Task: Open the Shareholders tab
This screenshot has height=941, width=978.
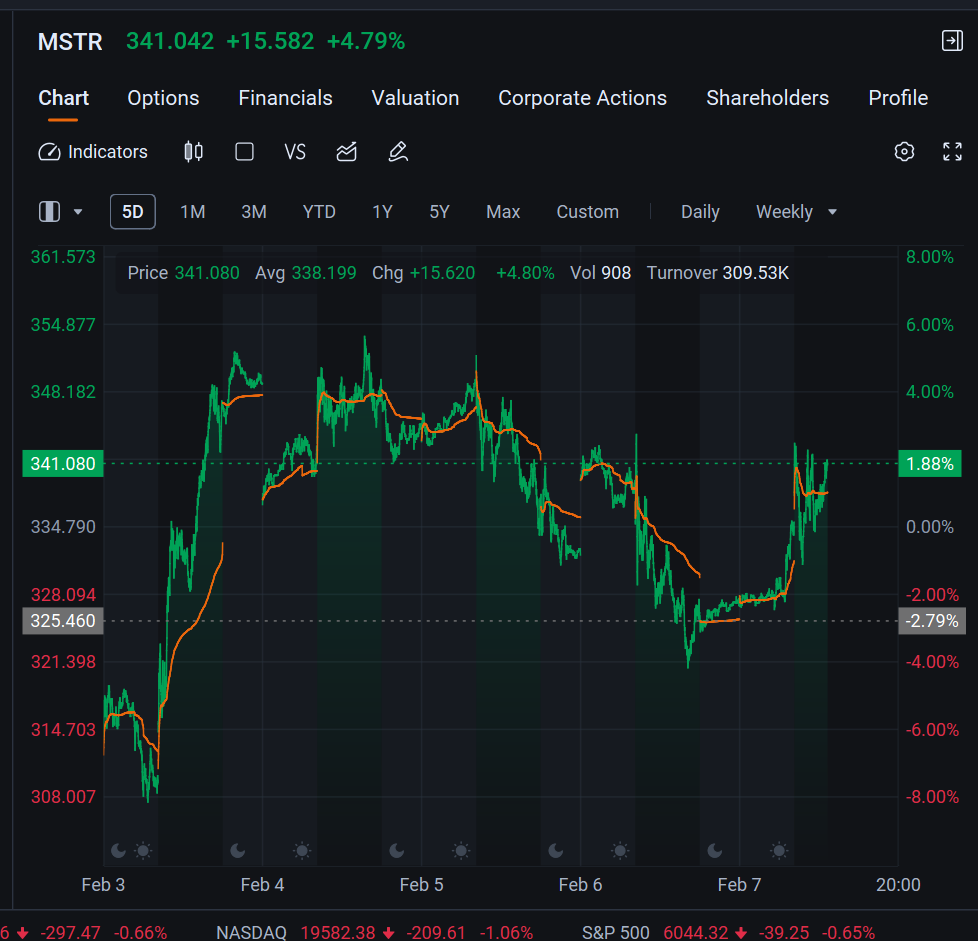Action: (767, 98)
